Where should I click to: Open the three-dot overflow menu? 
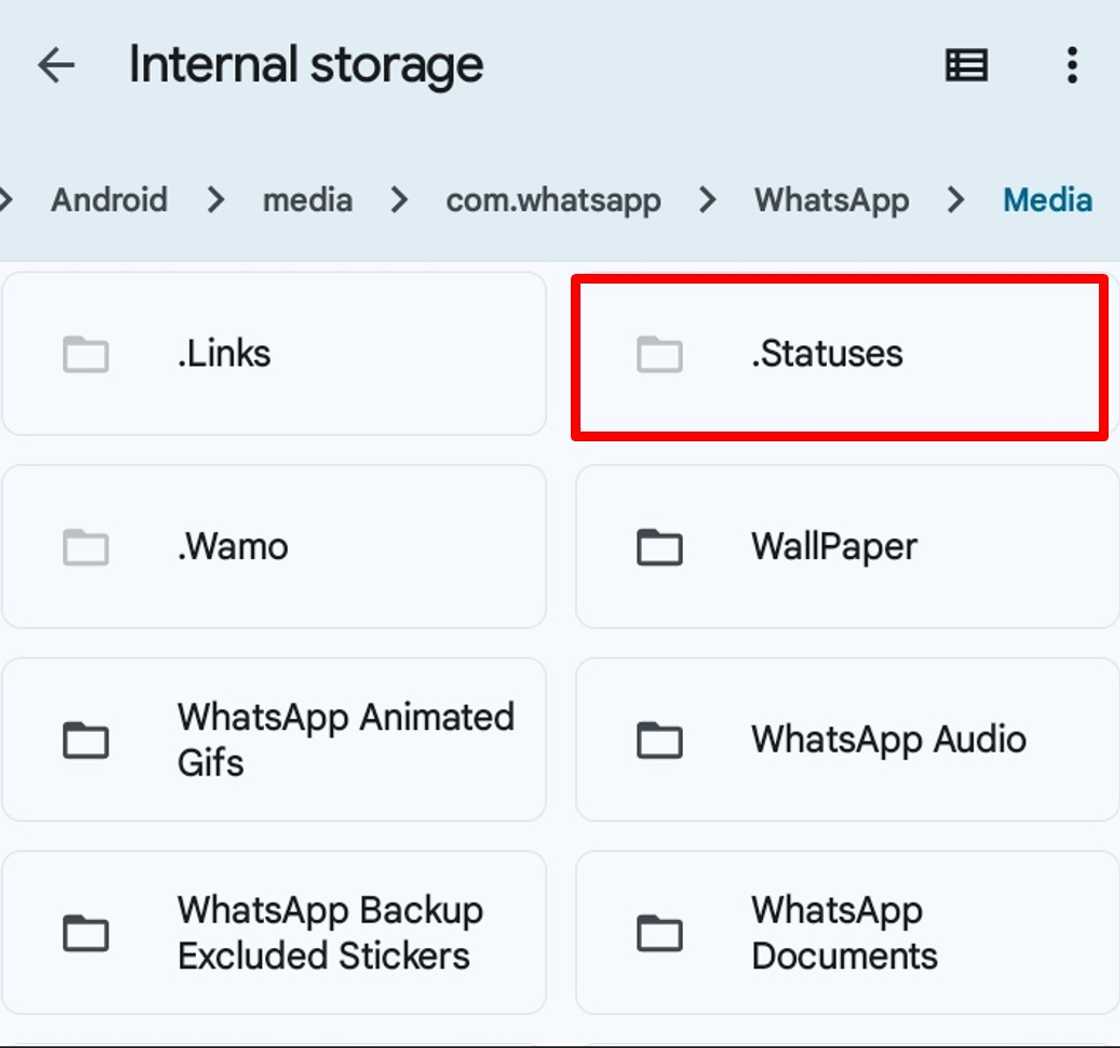pos(1071,65)
